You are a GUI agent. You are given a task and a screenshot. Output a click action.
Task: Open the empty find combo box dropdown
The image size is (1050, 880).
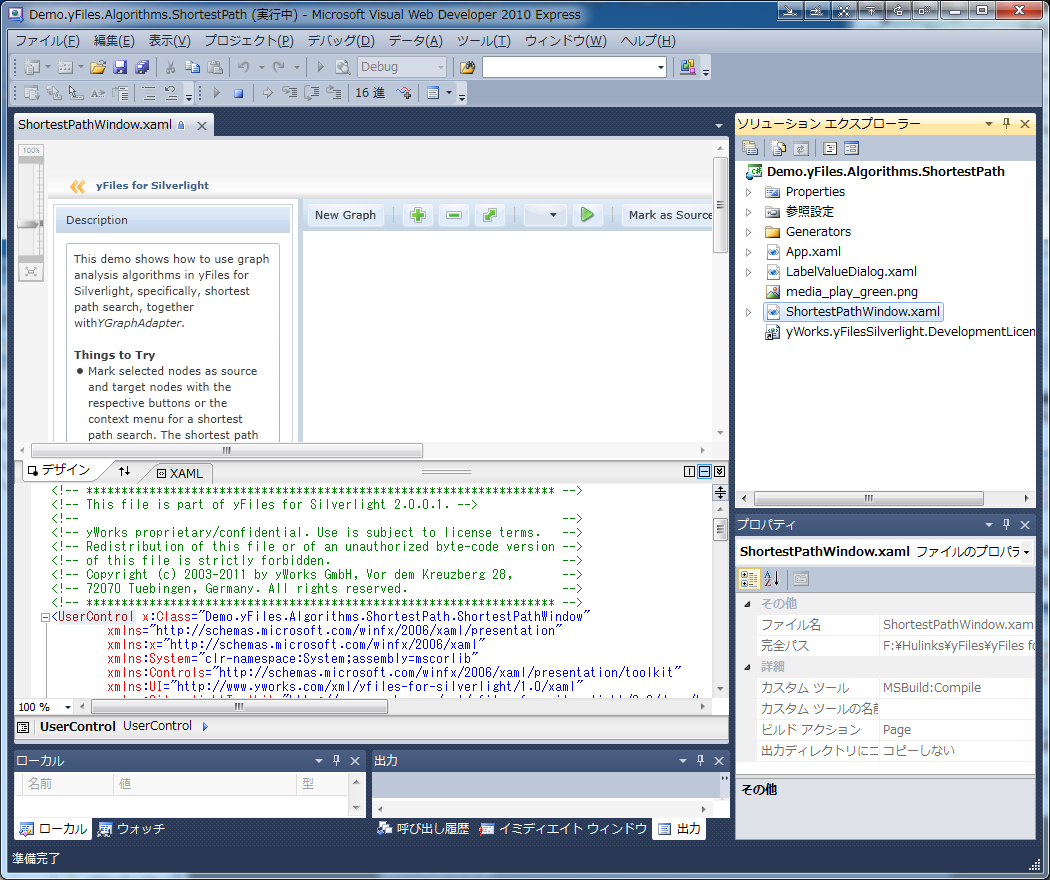[x=660, y=67]
